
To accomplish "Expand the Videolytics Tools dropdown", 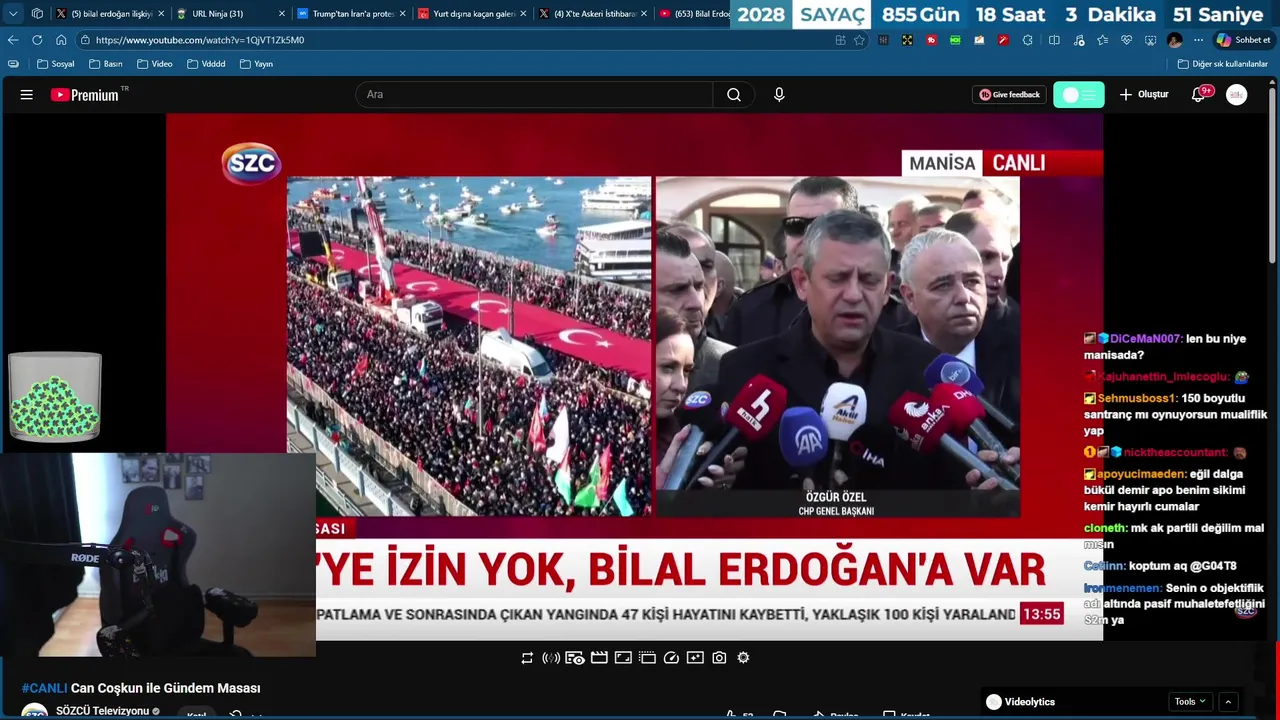I will click(x=1190, y=702).
